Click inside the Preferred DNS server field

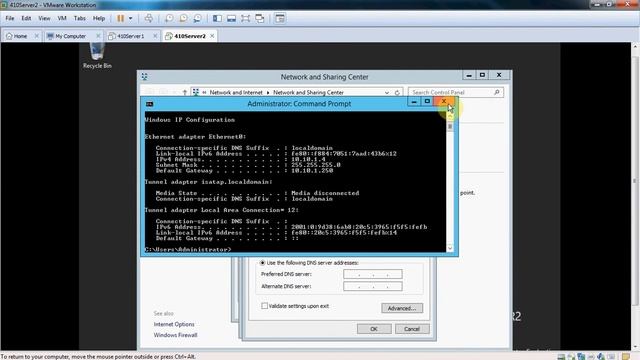click(x=373, y=274)
